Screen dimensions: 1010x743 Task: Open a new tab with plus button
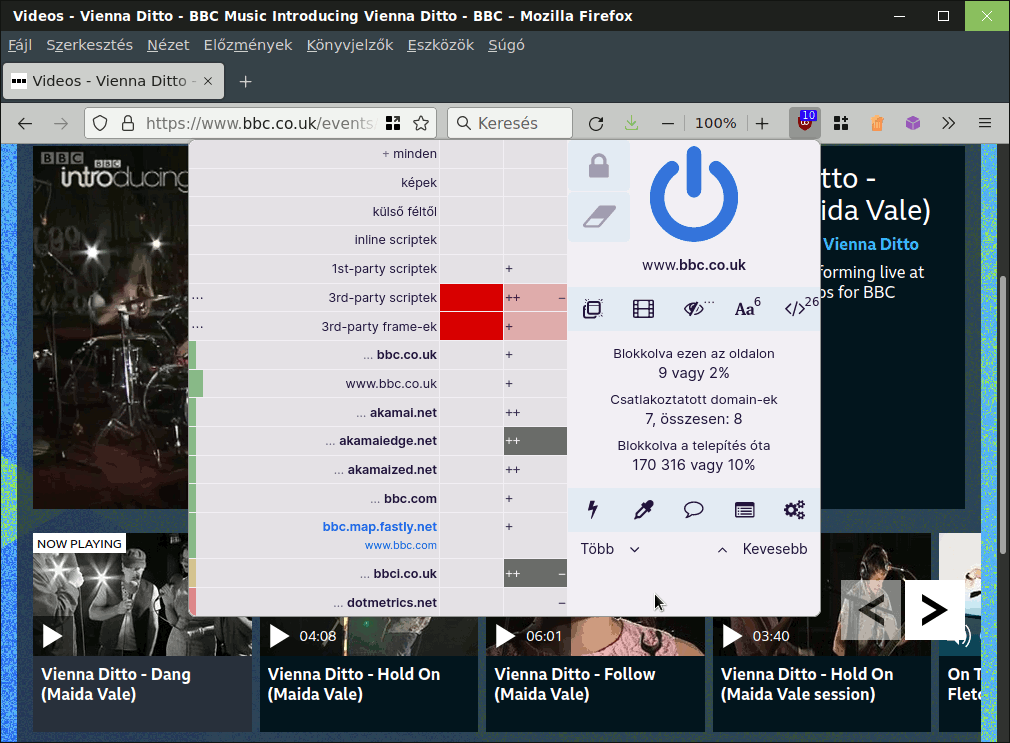(245, 82)
